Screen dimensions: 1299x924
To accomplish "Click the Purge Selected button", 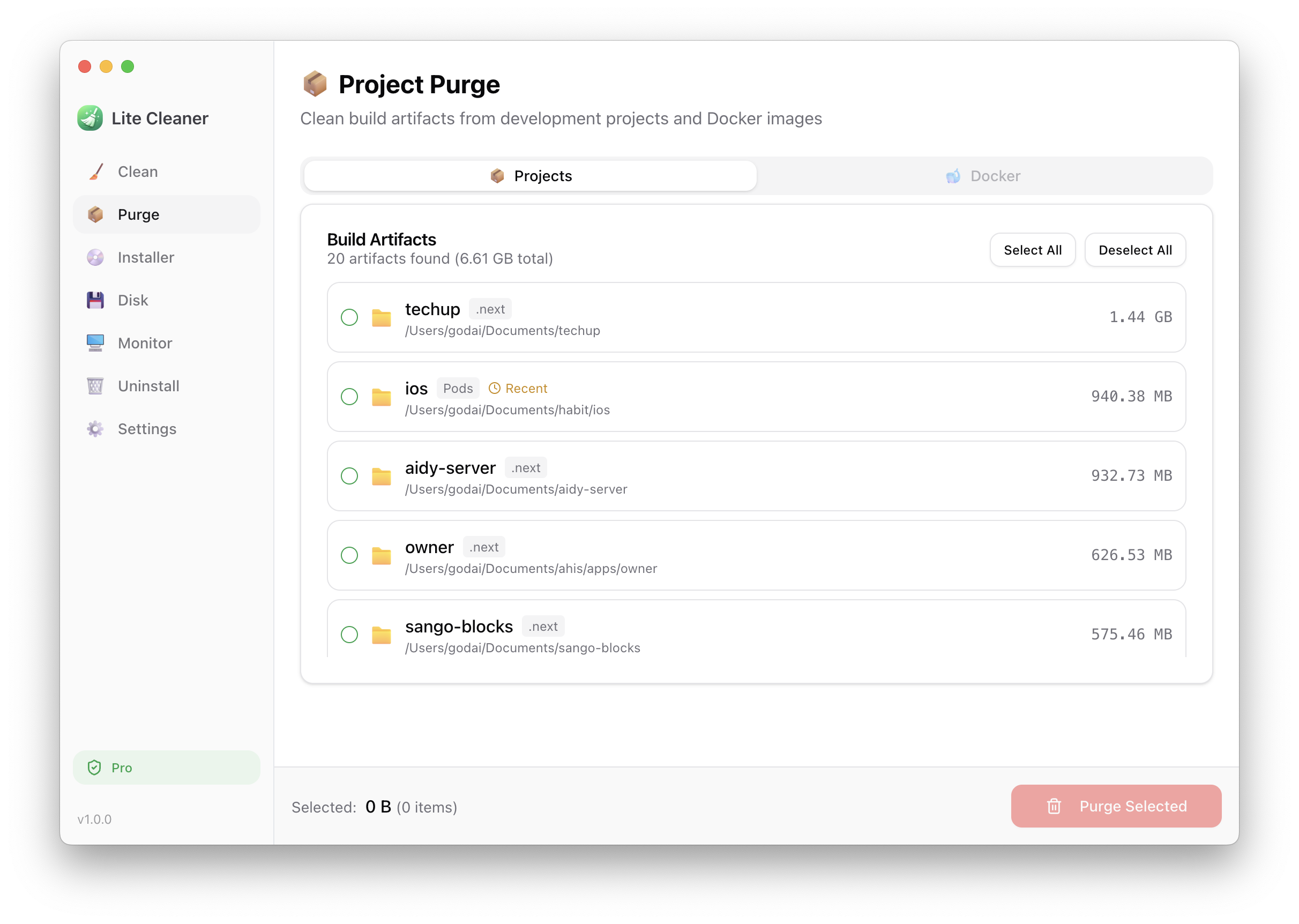I will (1116, 806).
